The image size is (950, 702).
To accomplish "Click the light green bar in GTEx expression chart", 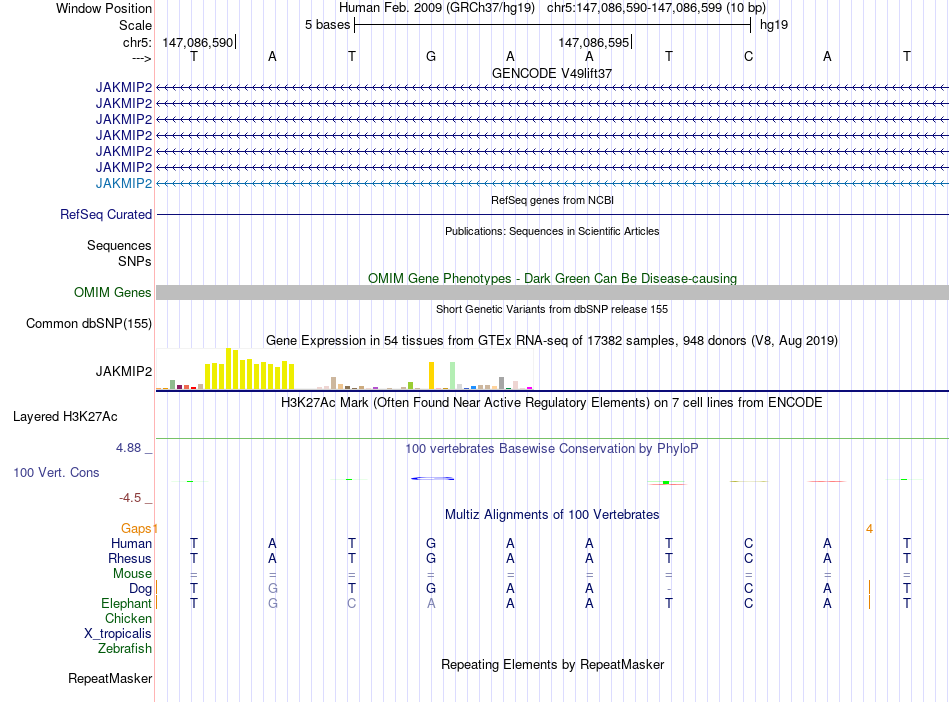I will click(453, 376).
